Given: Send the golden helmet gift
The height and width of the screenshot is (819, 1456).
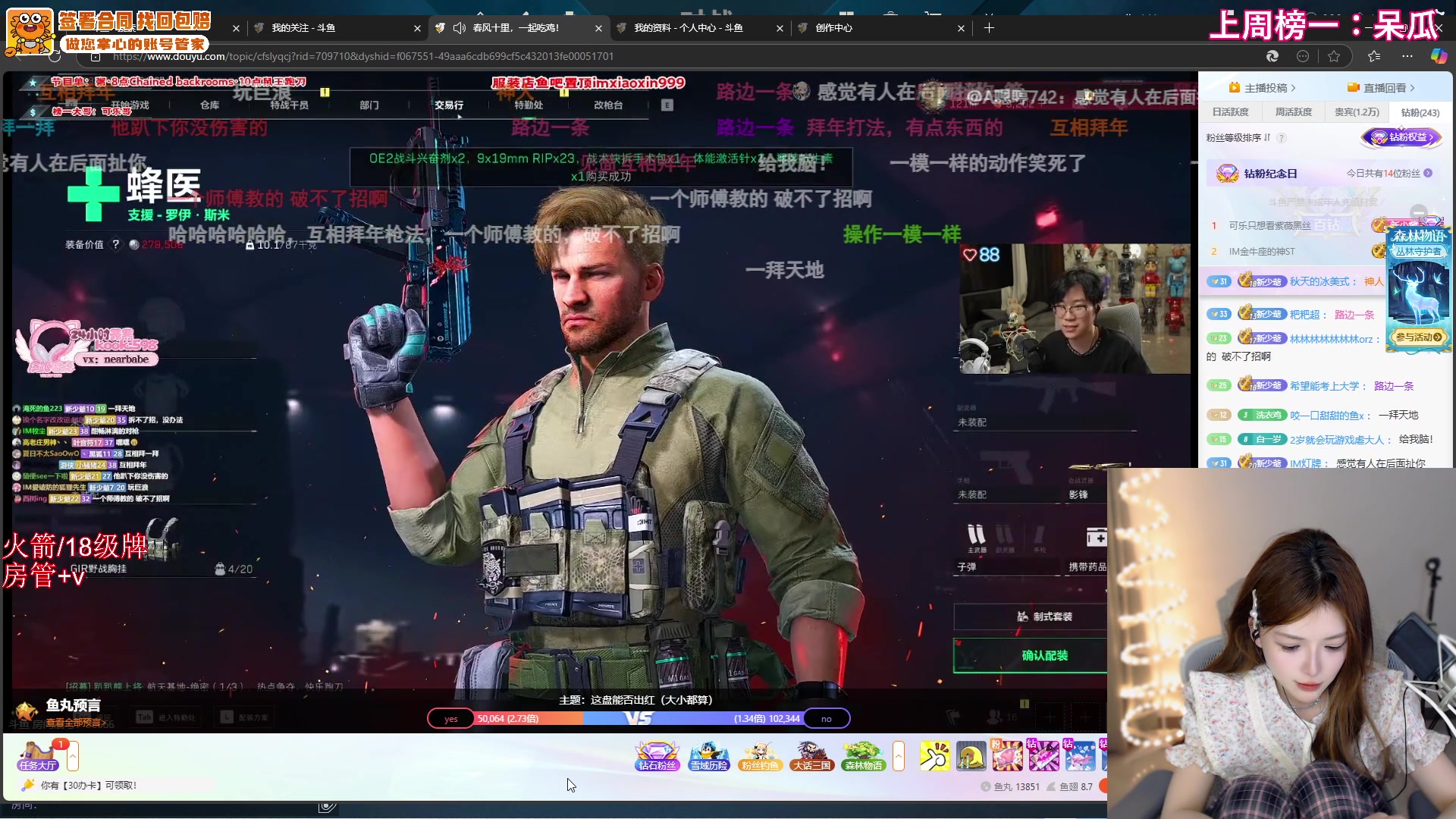Looking at the screenshot, I should (x=971, y=756).
